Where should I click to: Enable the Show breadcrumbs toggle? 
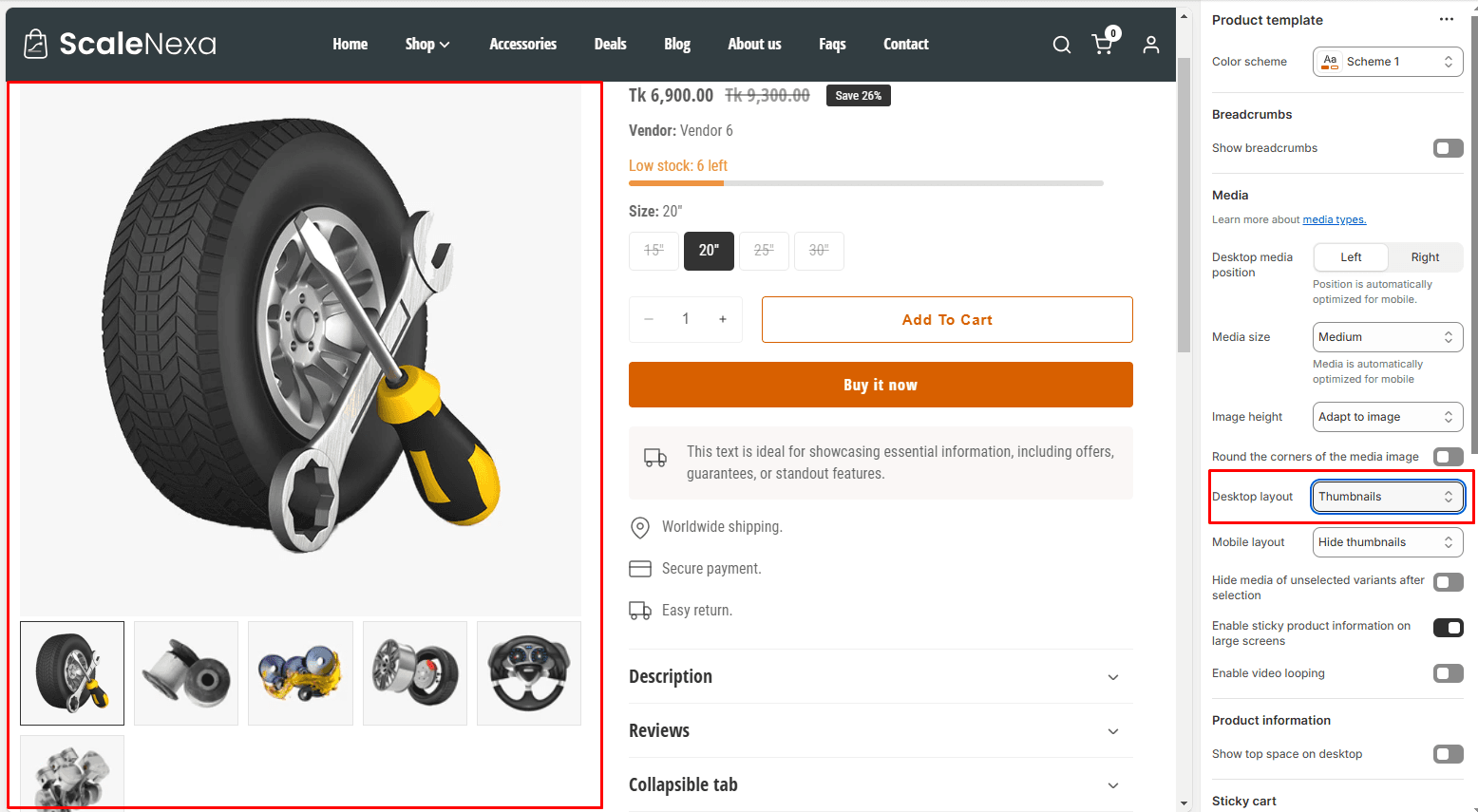click(1448, 148)
